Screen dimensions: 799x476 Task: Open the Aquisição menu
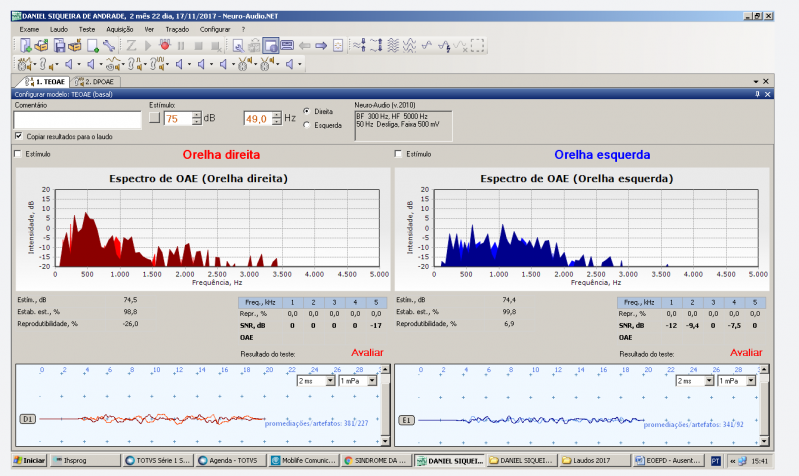119,30
